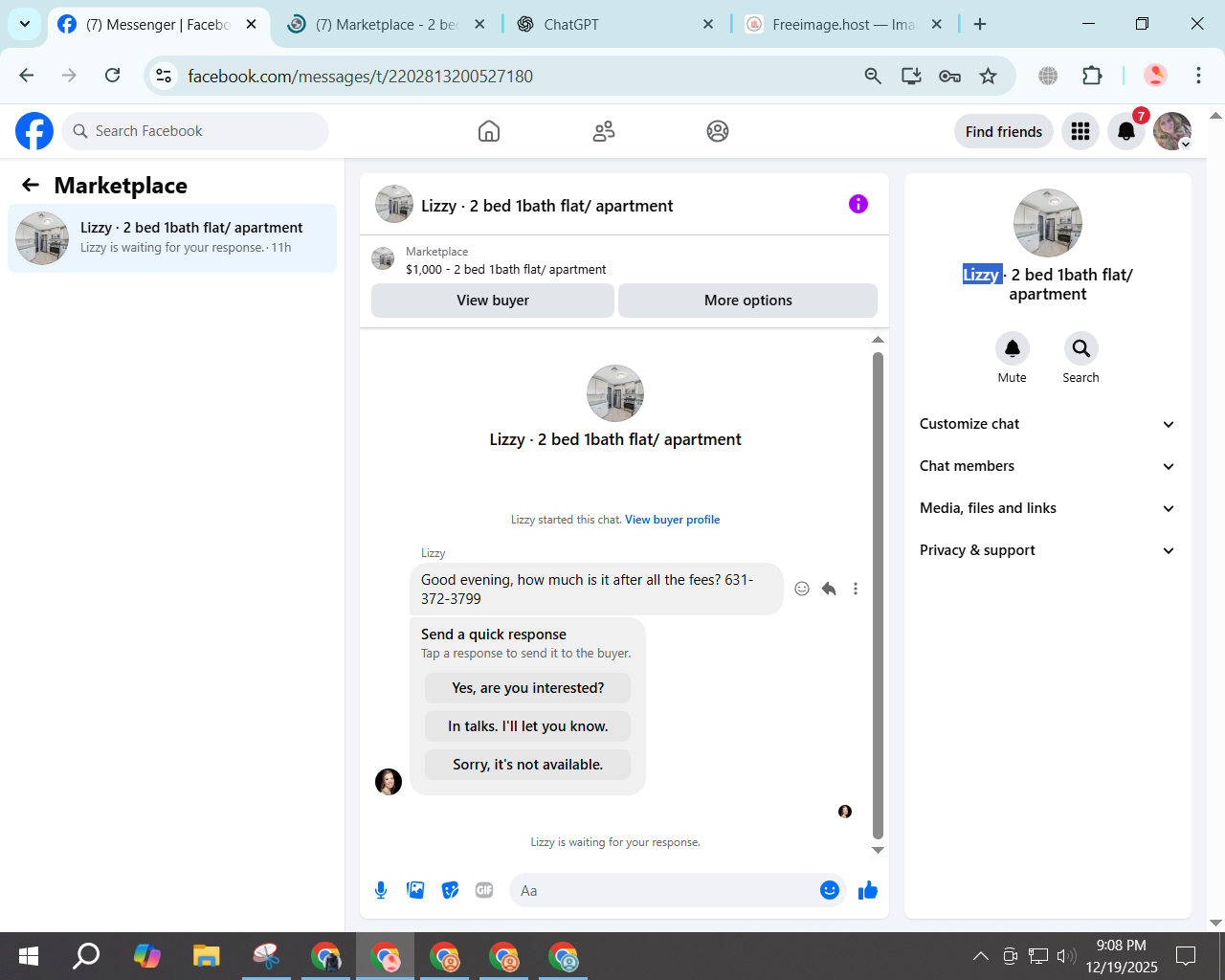Screen dimensions: 1225x980
Task: Mute this conversation with the bell icon
Action: pos(1013,348)
